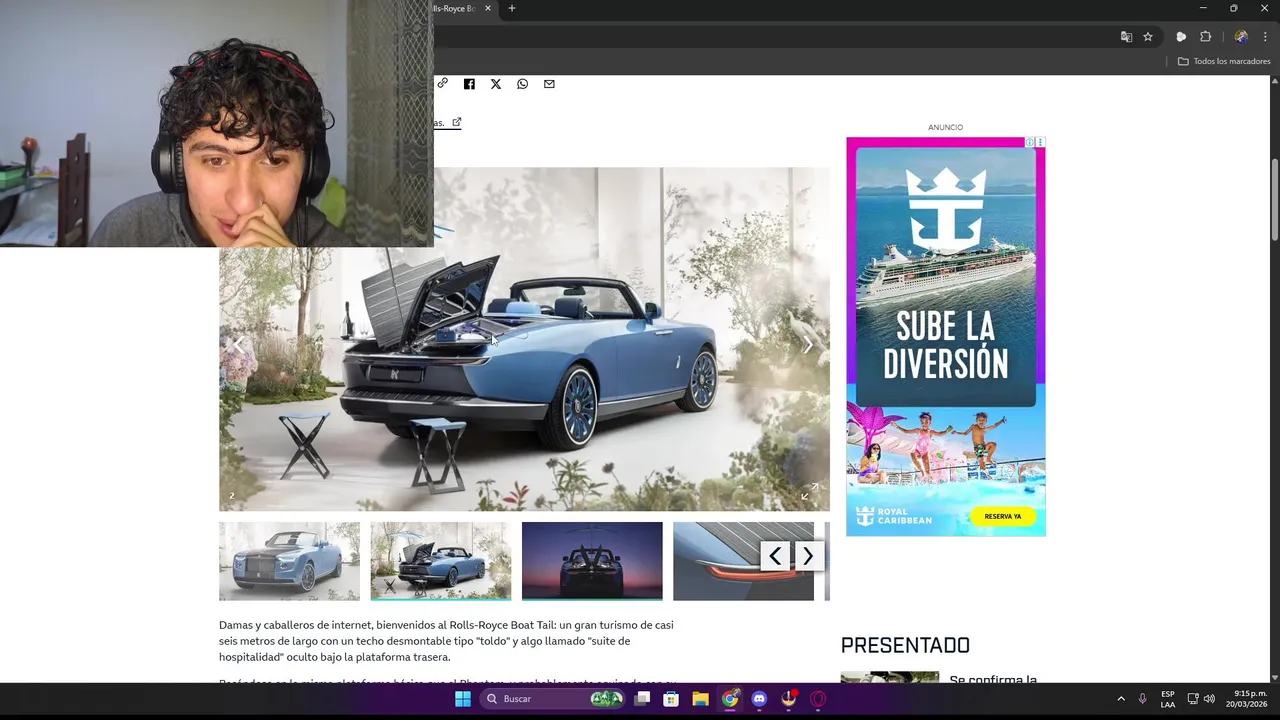Share the article via WhatsApp

click(x=522, y=84)
